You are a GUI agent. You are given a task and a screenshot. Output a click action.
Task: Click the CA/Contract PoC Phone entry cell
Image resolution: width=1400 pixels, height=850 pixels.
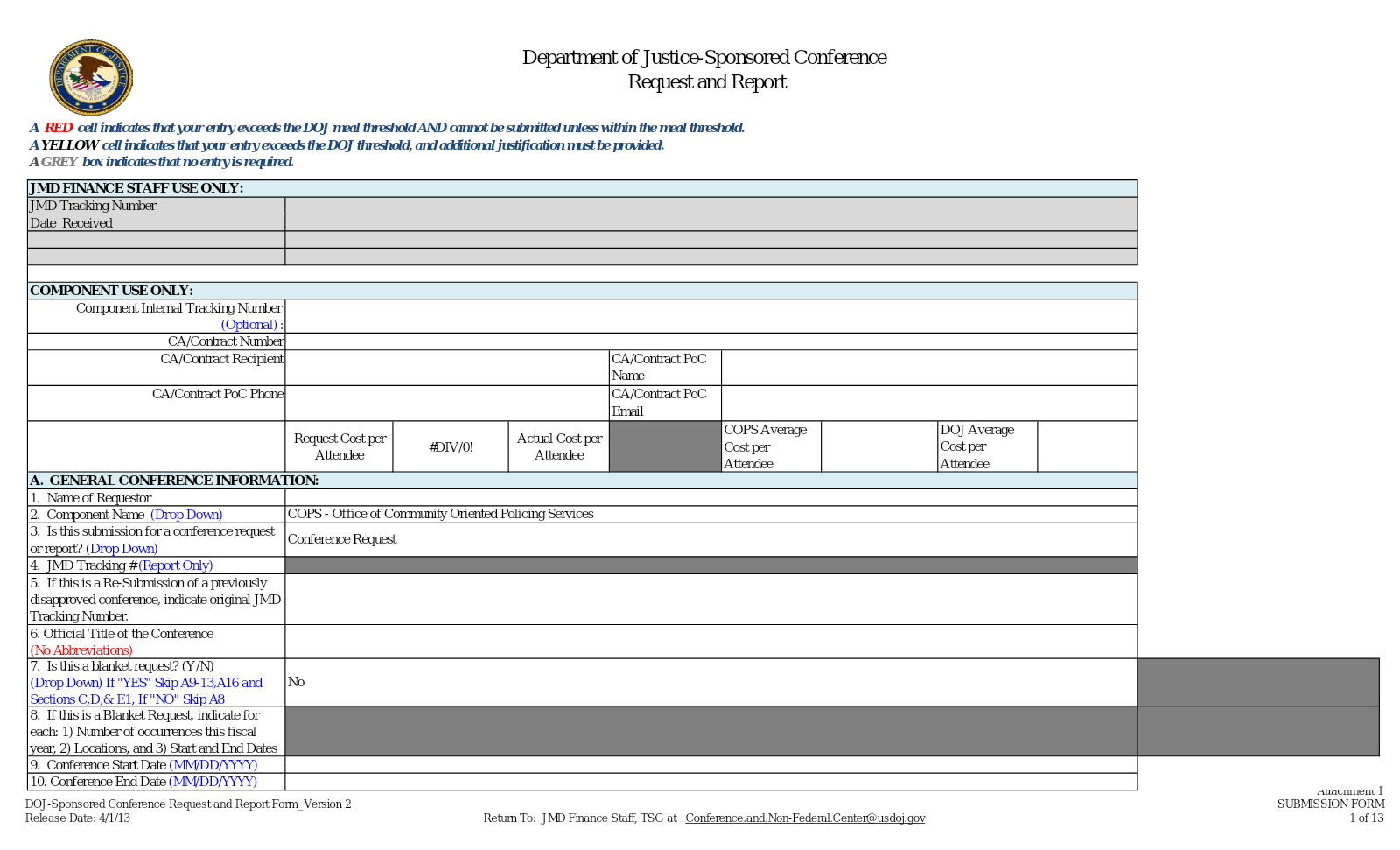pyautogui.click(x=447, y=403)
